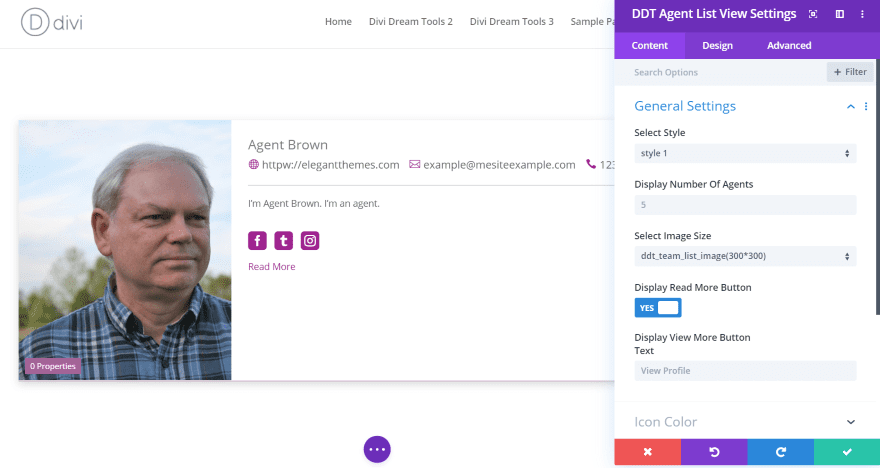
Task: Toggle the Display Read More Button switch
Action: 658,308
